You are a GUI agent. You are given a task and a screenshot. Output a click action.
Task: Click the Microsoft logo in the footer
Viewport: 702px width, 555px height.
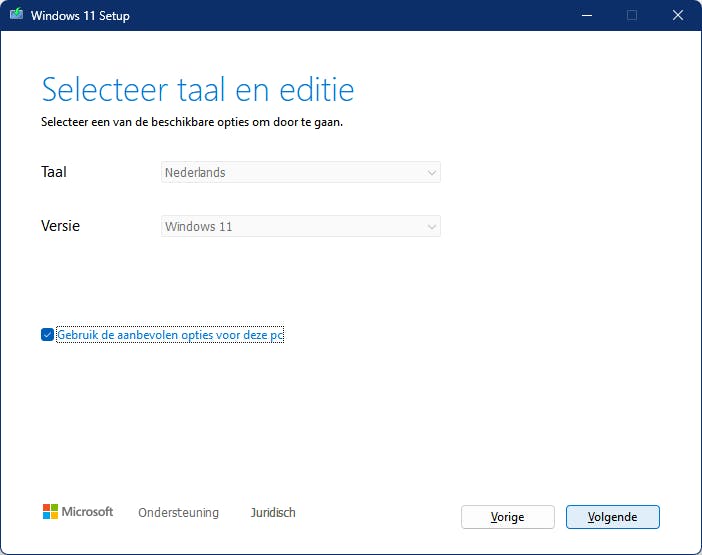point(78,512)
